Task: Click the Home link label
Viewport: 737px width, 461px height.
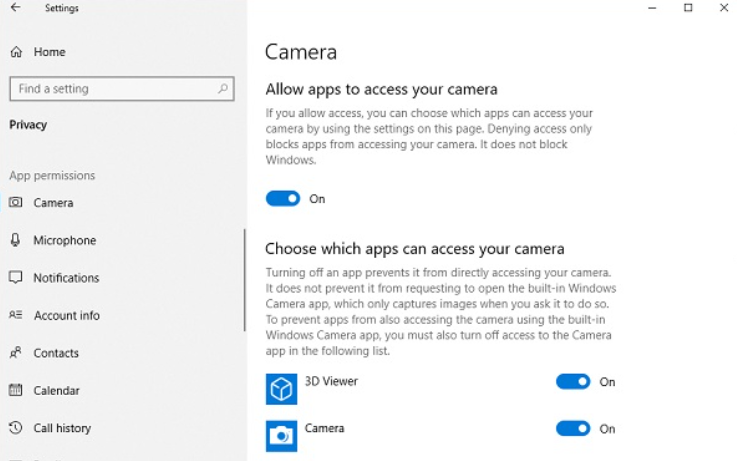Action: click(x=49, y=52)
